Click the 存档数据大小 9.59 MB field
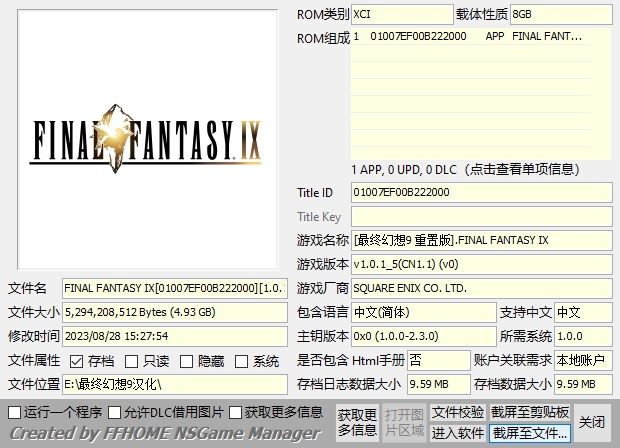Image resolution: width=620 pixels, height=448 pixels. [x=584, y=384]
